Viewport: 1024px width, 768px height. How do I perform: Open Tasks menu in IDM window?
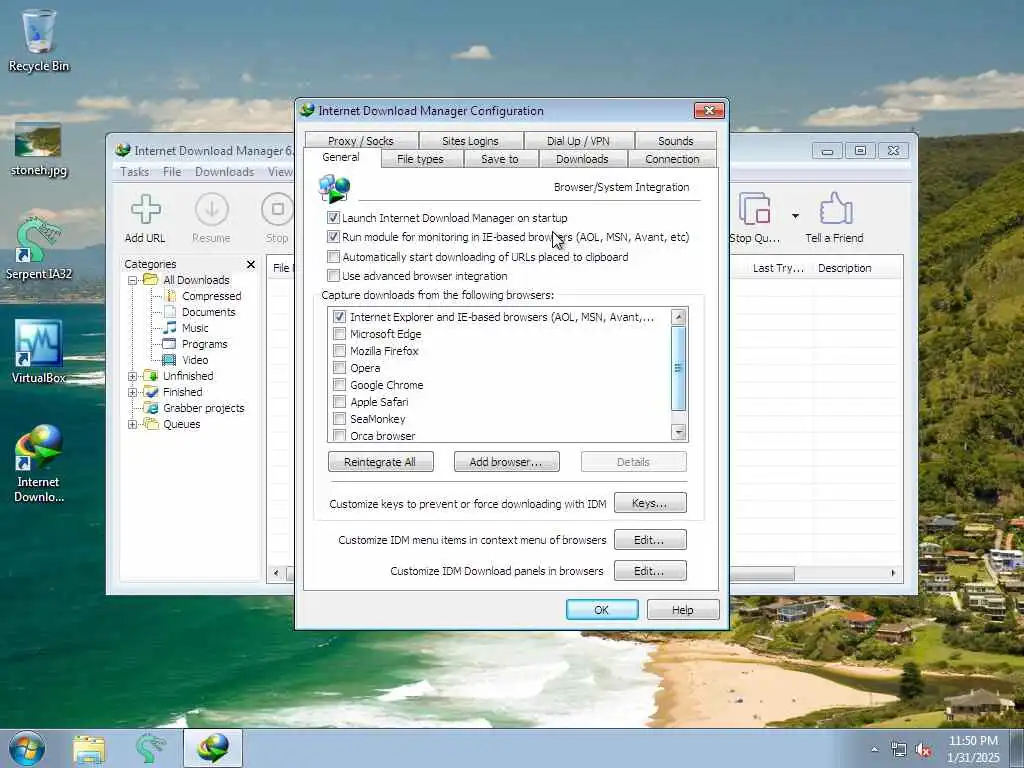(x=135, y=172)
